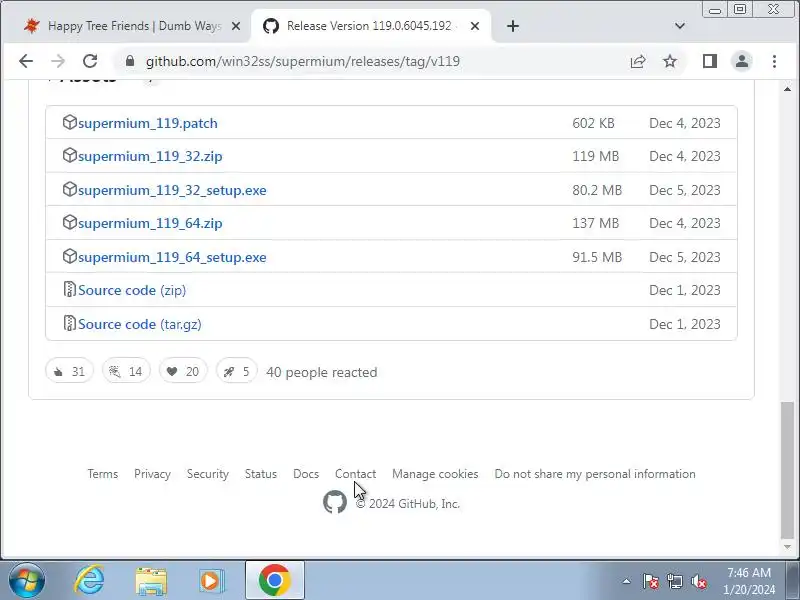This screenshot has height=600, width=800.
Task: Click "602 KB" size of the patch file
Action: coord(593,123)
